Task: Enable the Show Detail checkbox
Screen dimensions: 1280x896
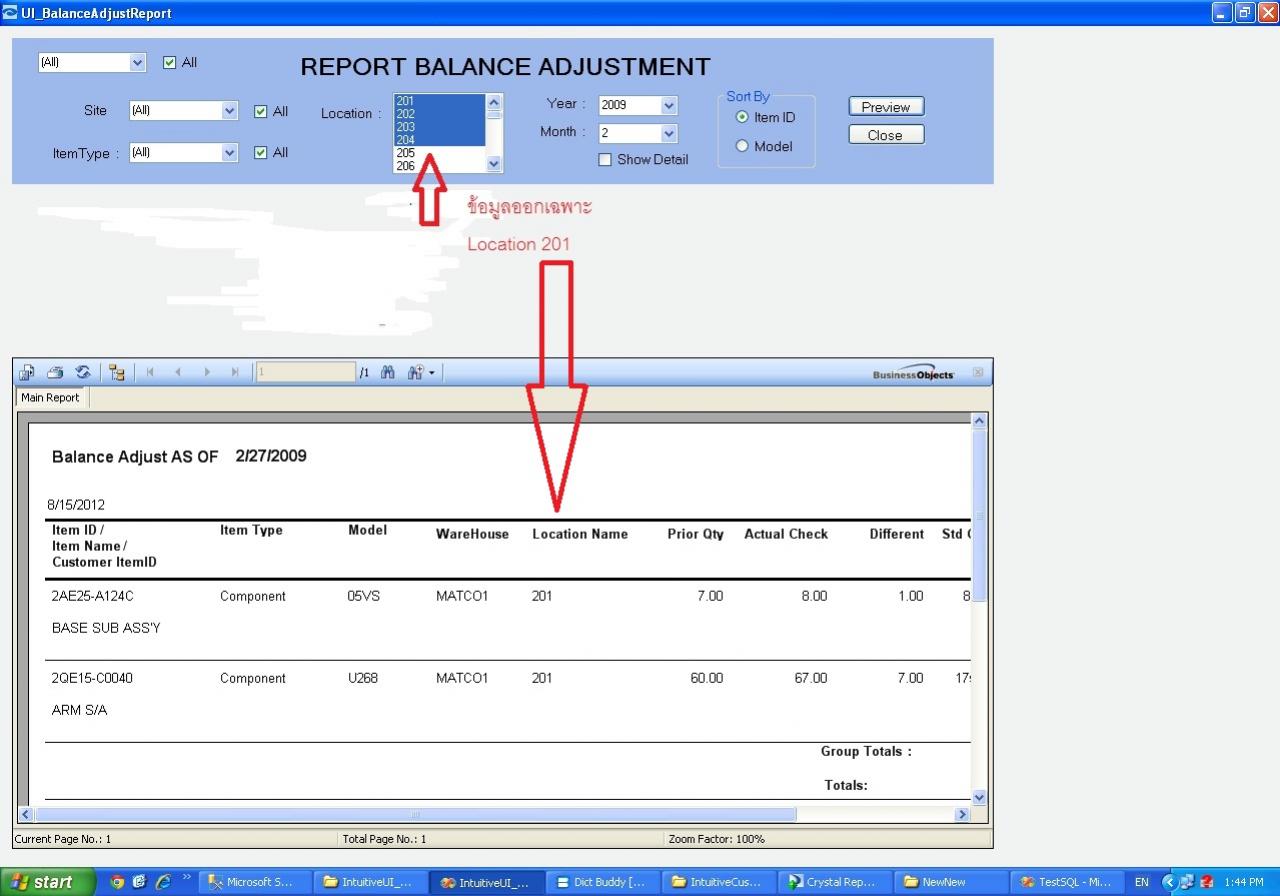Action: tap(605, 160)
